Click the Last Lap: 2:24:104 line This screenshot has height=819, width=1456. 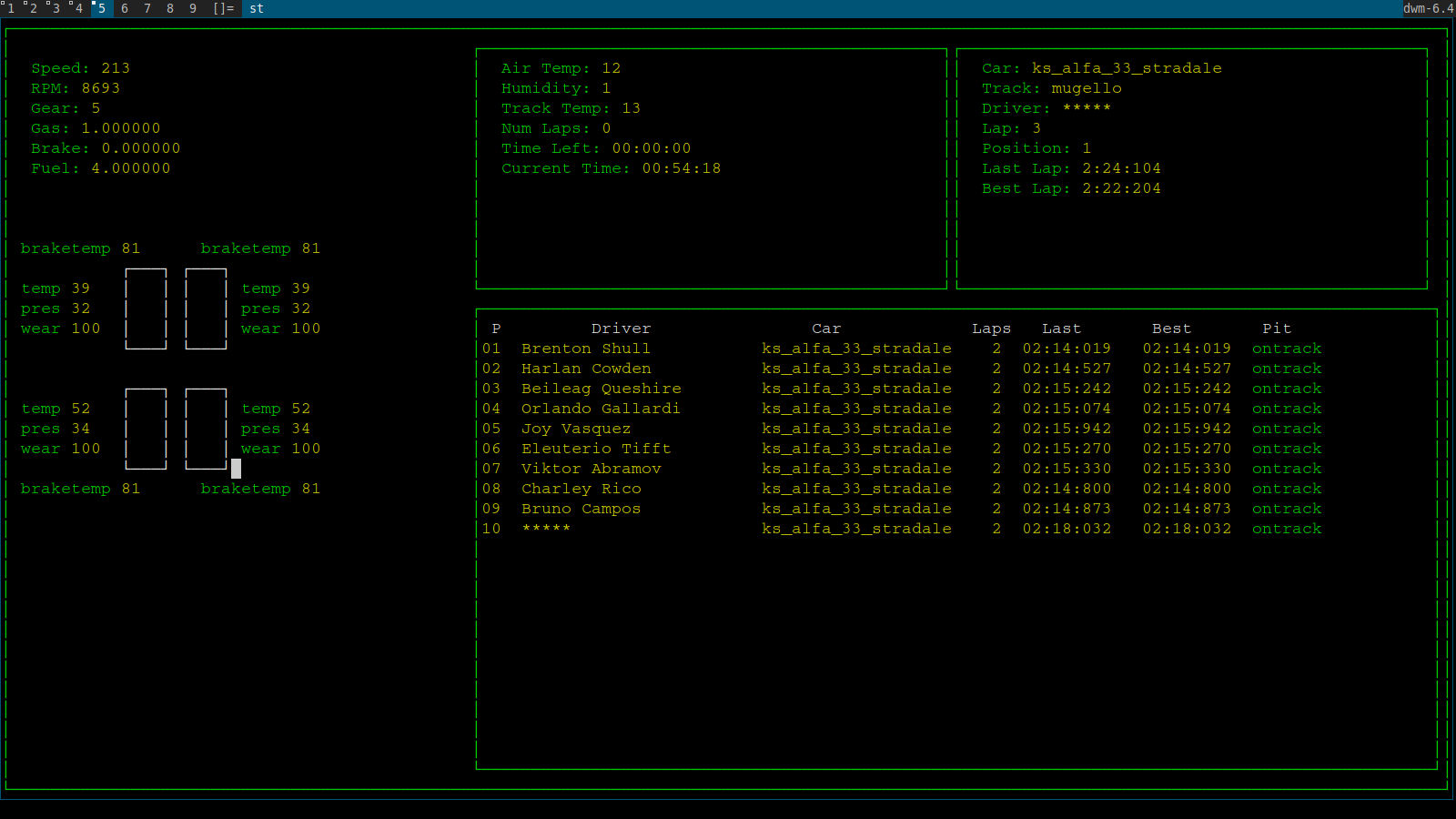click(1071, 168)
